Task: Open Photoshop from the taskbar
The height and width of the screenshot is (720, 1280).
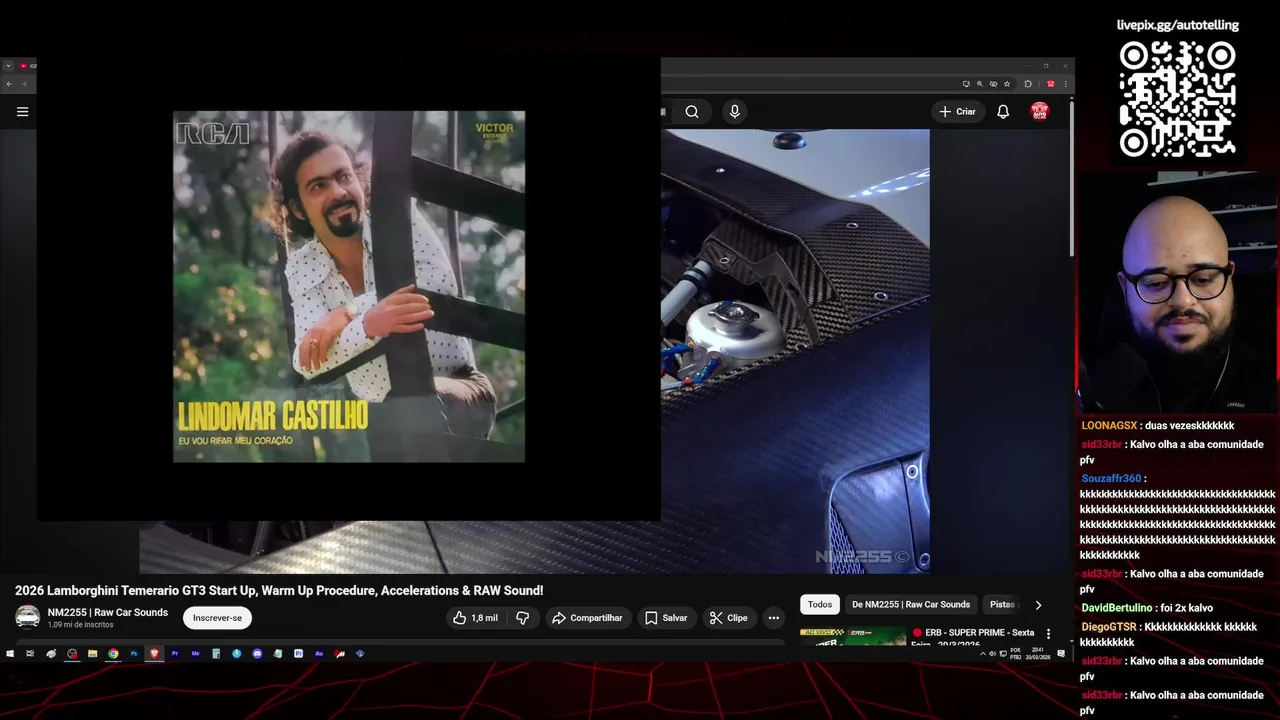Action: pyautogui.click(x=134, y=654)
